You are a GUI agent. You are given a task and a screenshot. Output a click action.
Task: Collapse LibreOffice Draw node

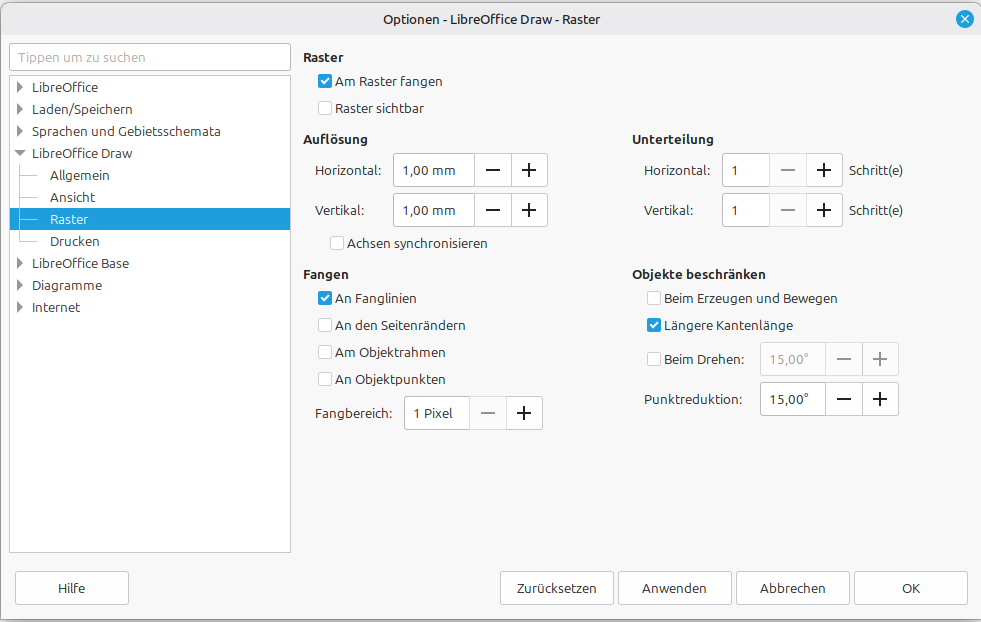coord(20,153)
